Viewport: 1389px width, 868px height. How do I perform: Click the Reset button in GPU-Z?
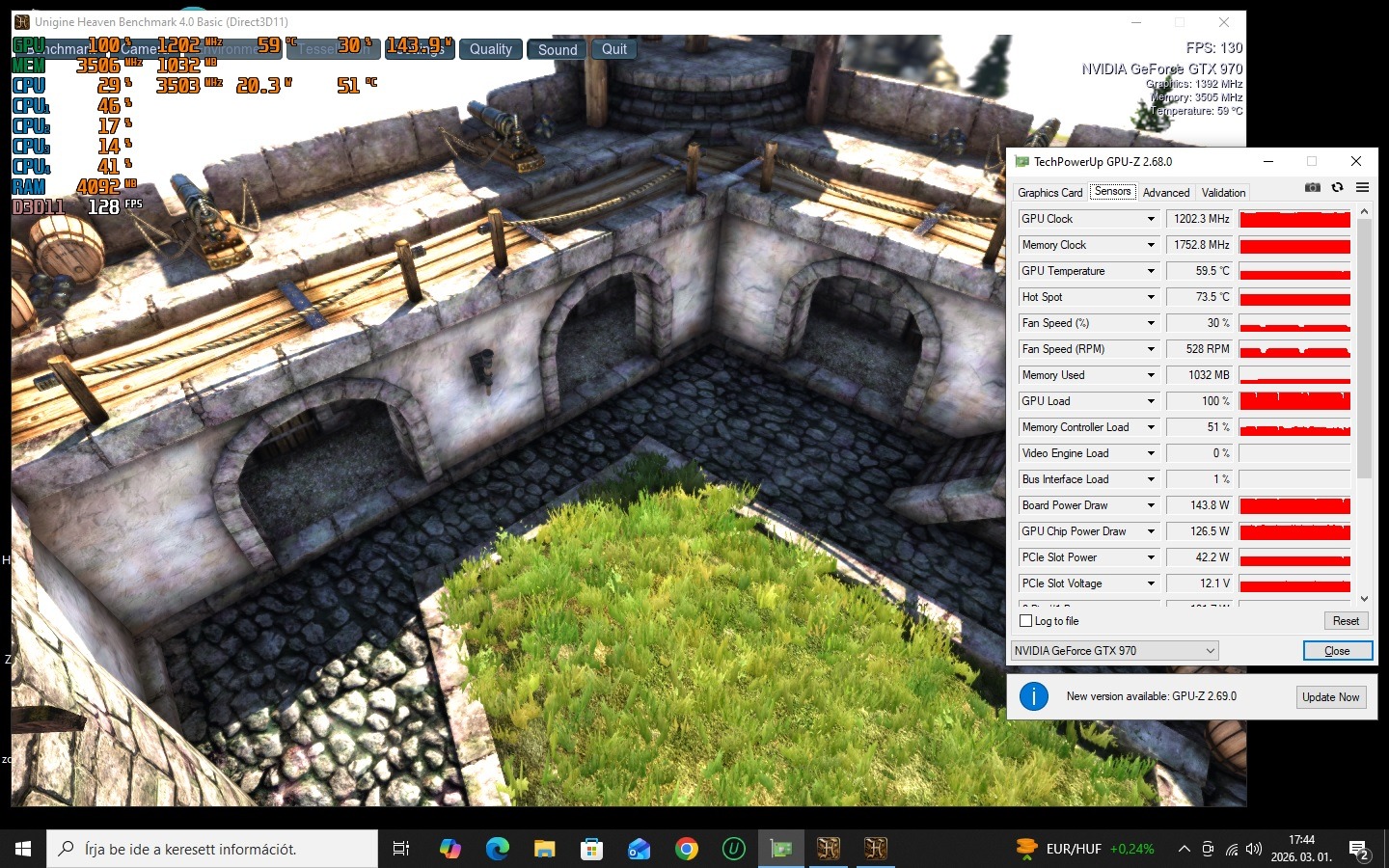pos(1346,621)
